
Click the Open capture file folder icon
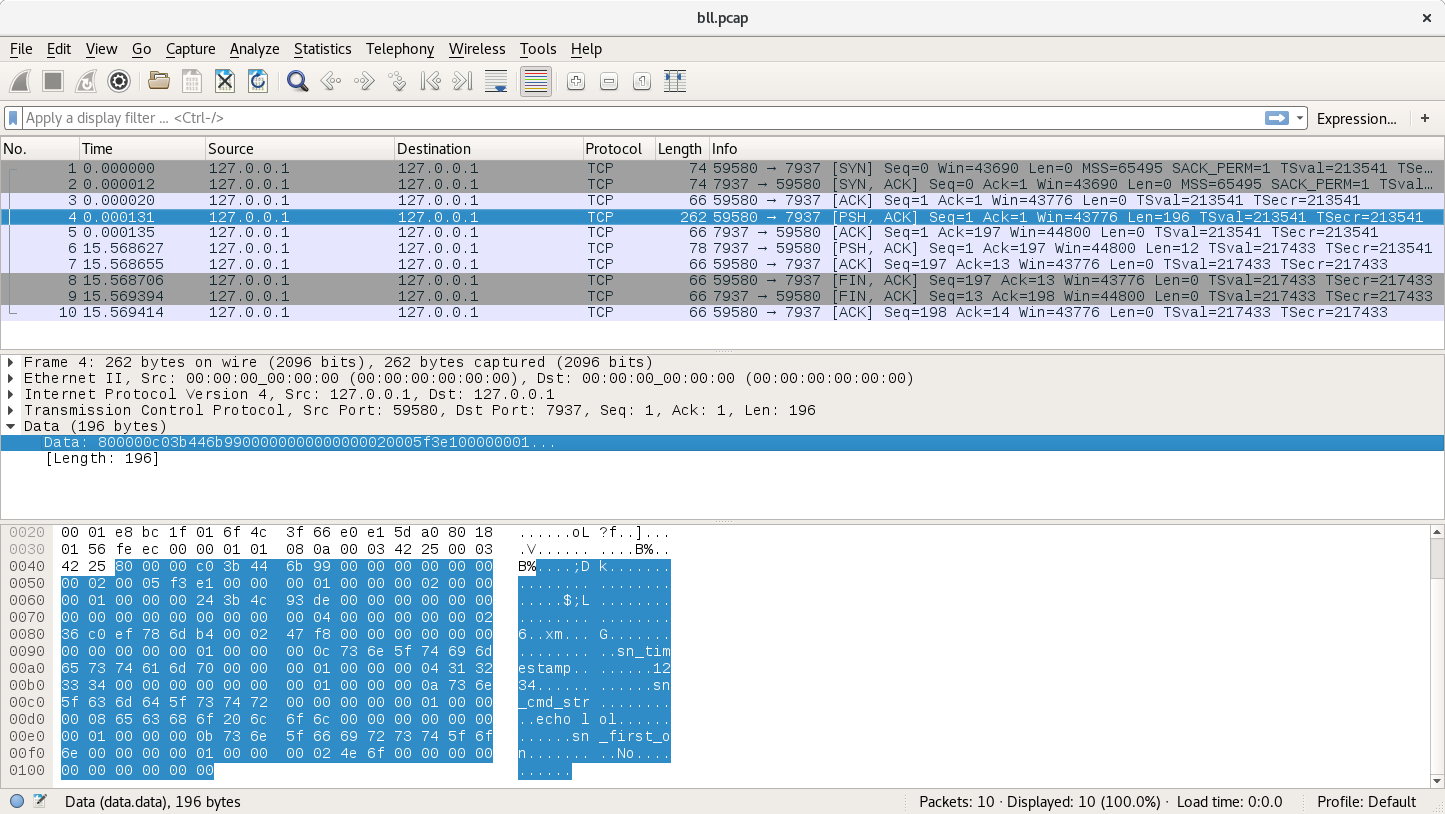pyautogui.click(x=158, y=82)
